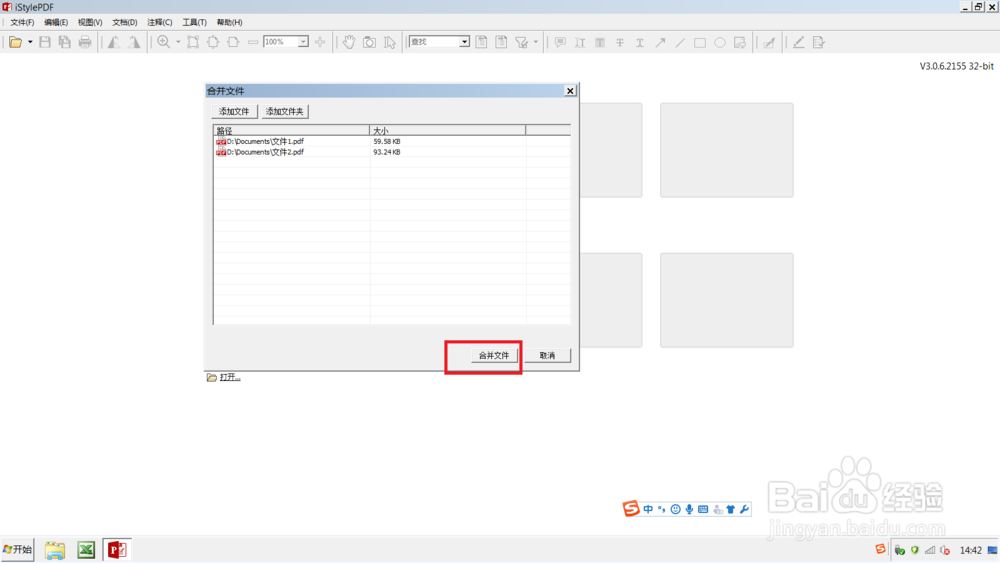Select the line drawing tool
1000x563 pixels.
pos(680,42)
